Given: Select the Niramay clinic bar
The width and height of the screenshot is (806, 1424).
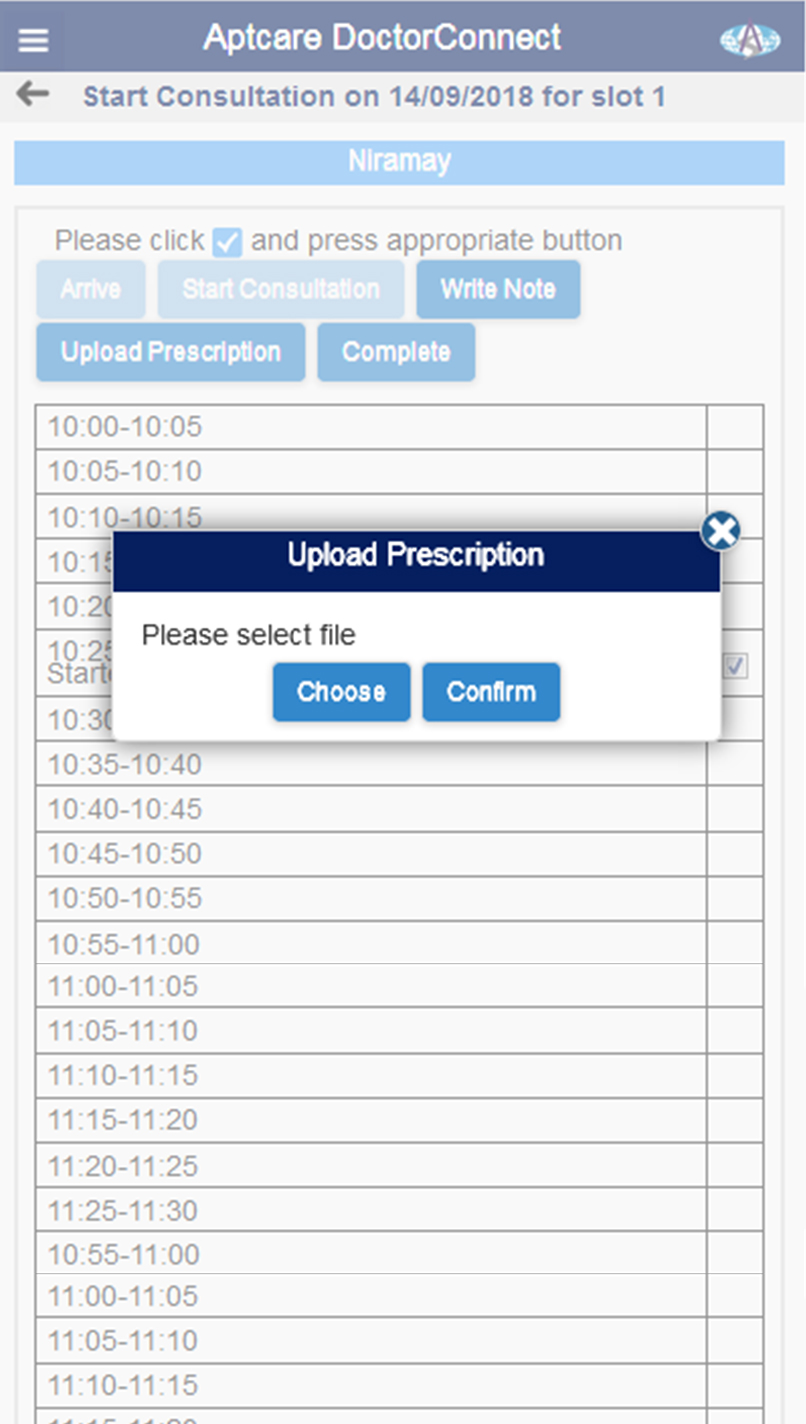Looking at the screenshot, I should coord(399,162).
